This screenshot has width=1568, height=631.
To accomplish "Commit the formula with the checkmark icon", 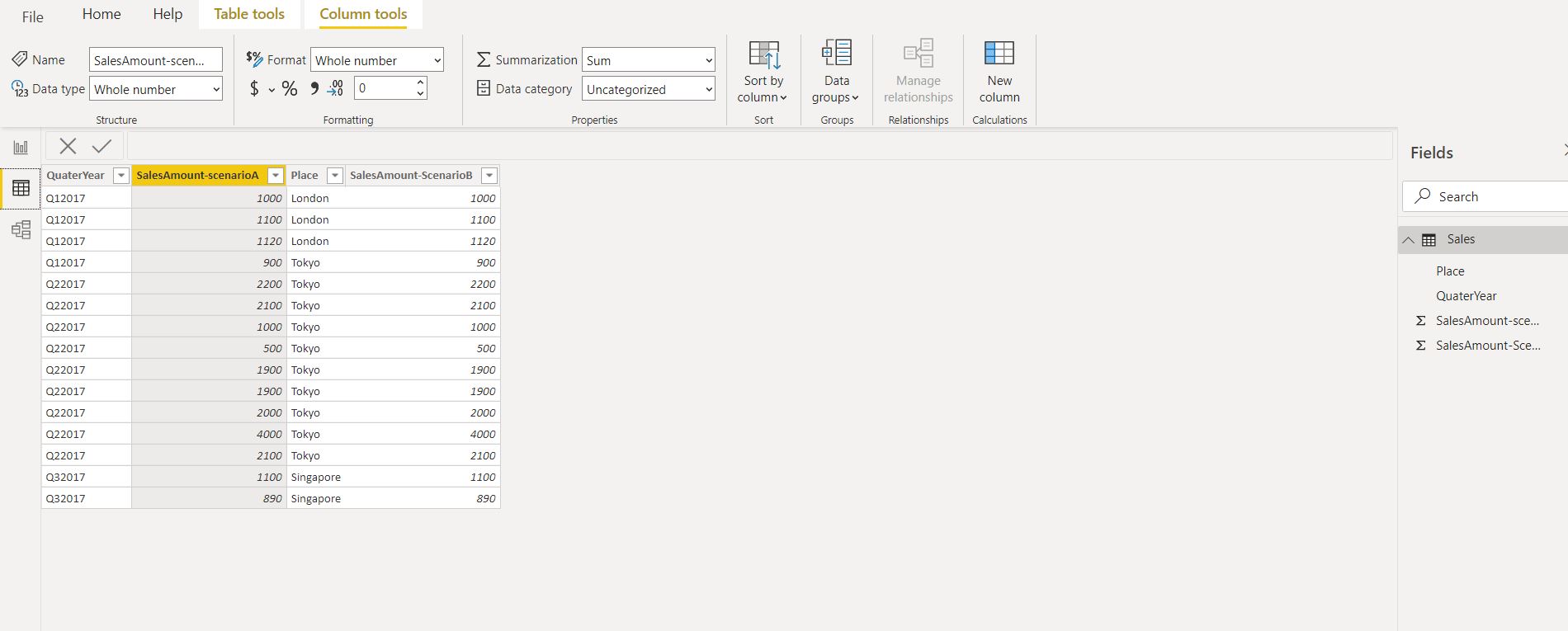I will pyautogui.click(x=102, y=146).
